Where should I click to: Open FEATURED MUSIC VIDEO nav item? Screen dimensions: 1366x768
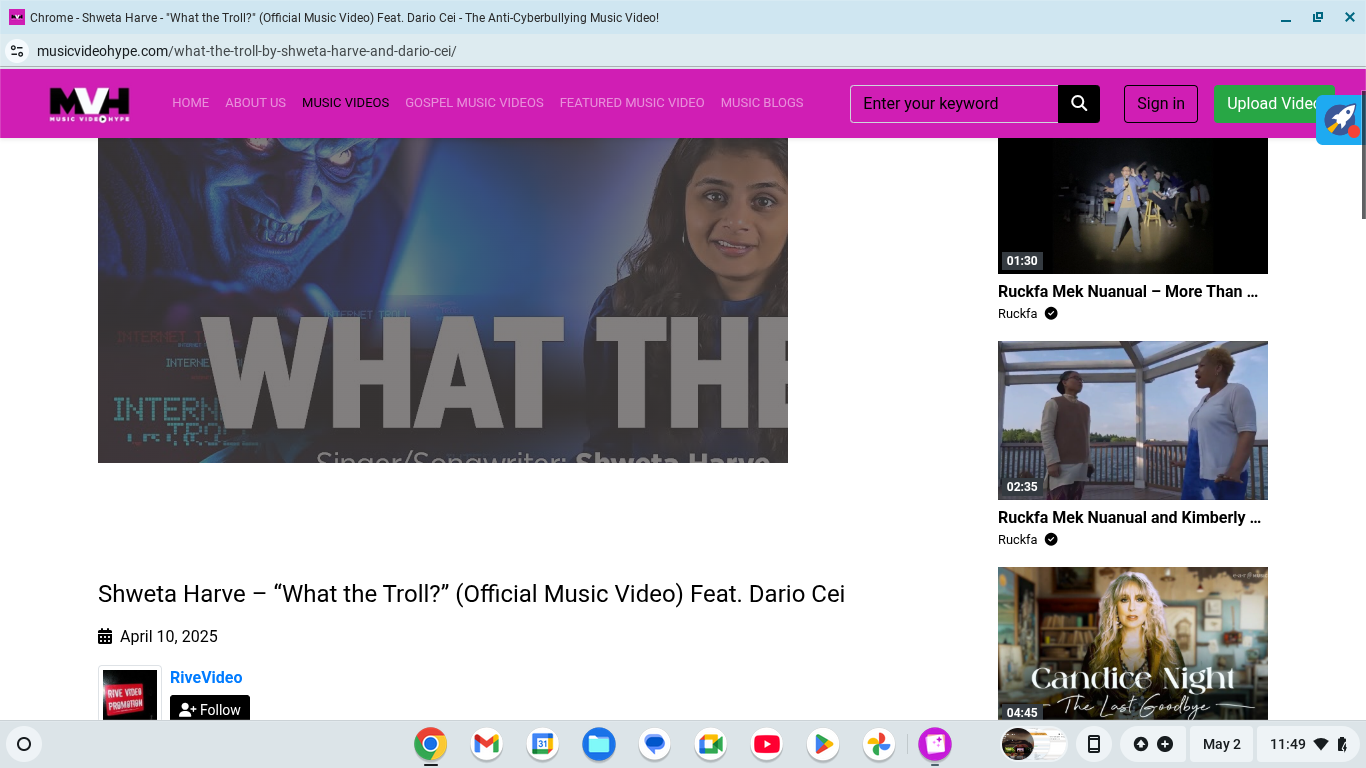(632, 103)
